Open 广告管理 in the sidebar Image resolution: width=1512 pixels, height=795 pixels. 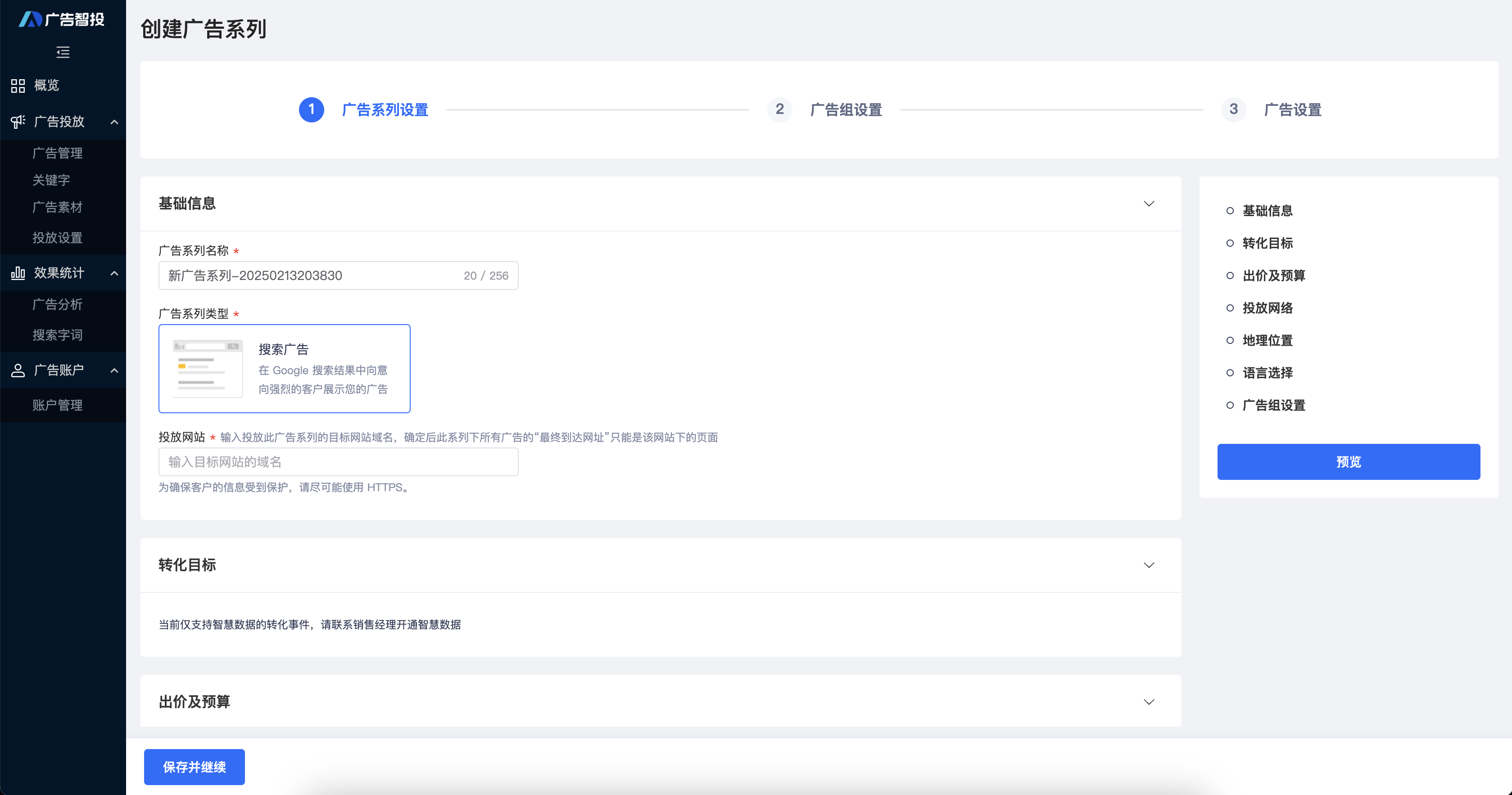click(58, 153)
